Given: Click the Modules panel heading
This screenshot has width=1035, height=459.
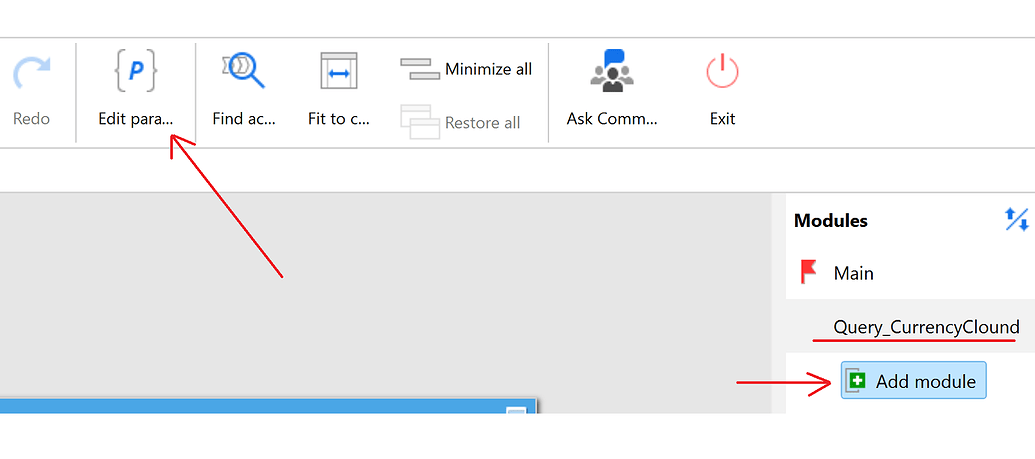Looking at the screenshot, I should pyautogui.click(x=830, y=221).
